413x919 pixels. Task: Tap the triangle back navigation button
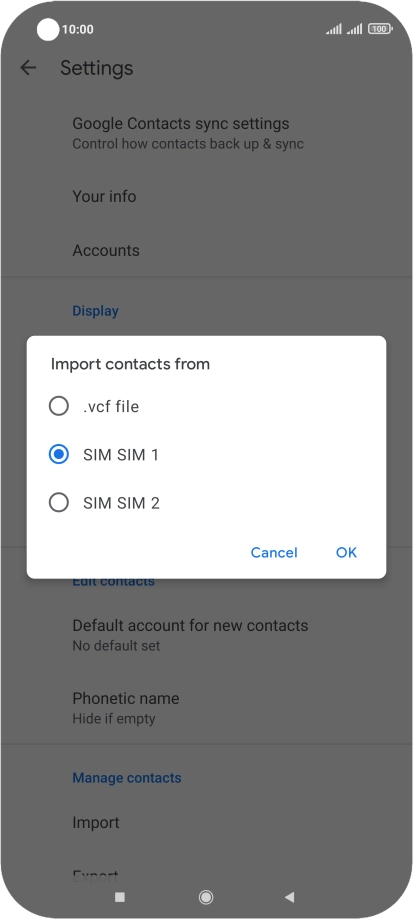[289, 897]
